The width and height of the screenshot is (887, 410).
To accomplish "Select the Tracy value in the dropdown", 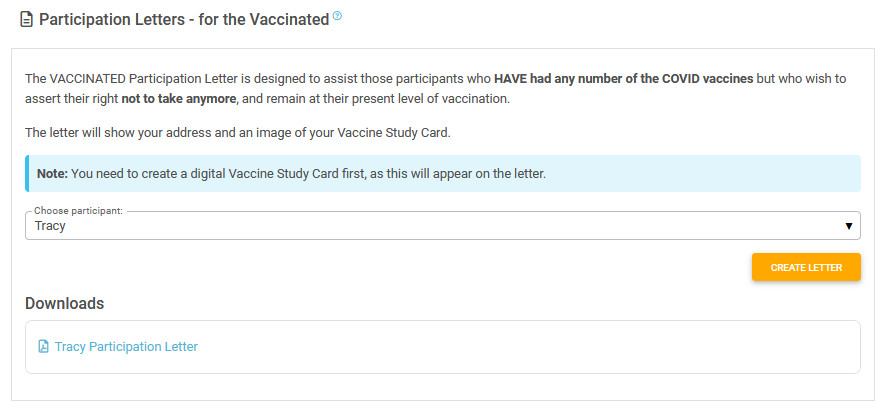I will (50, 226).
